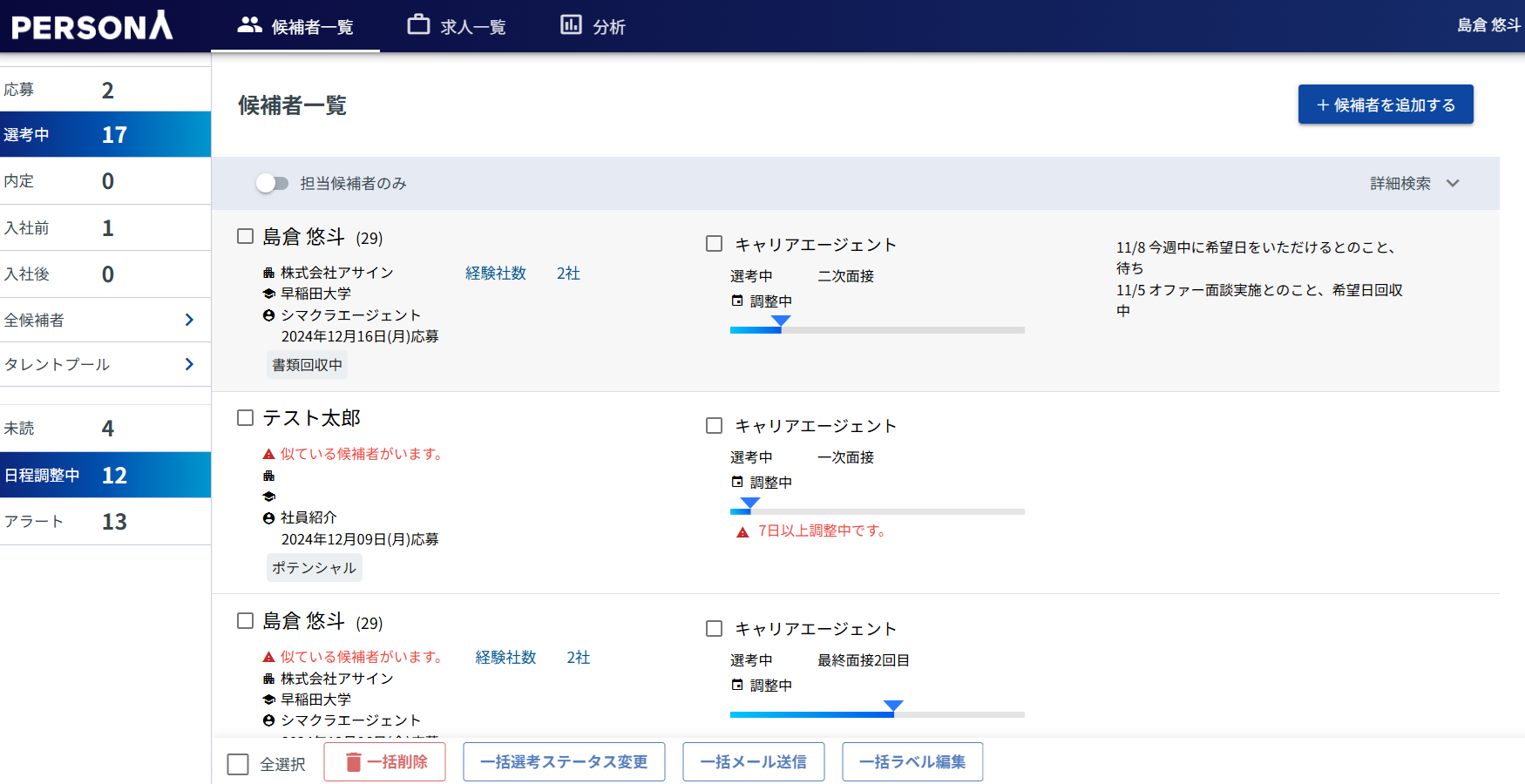Click the people icon beside 候補者一覧 tab
This screenshot has height=784, width=1525.
point(250,25)
